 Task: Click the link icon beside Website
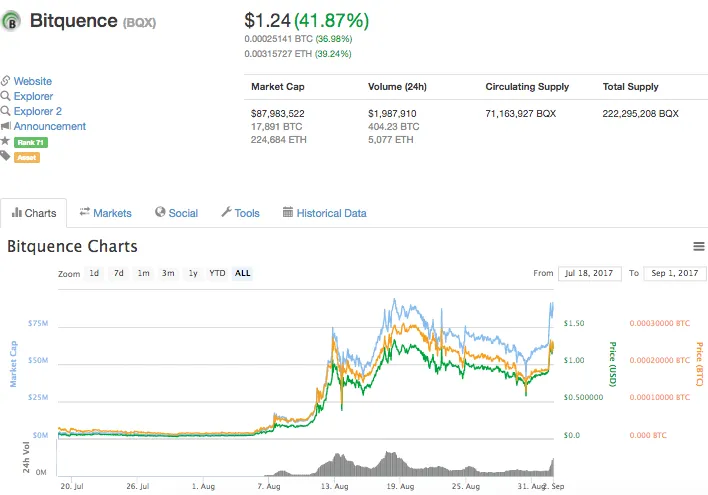tap(5, 81)
